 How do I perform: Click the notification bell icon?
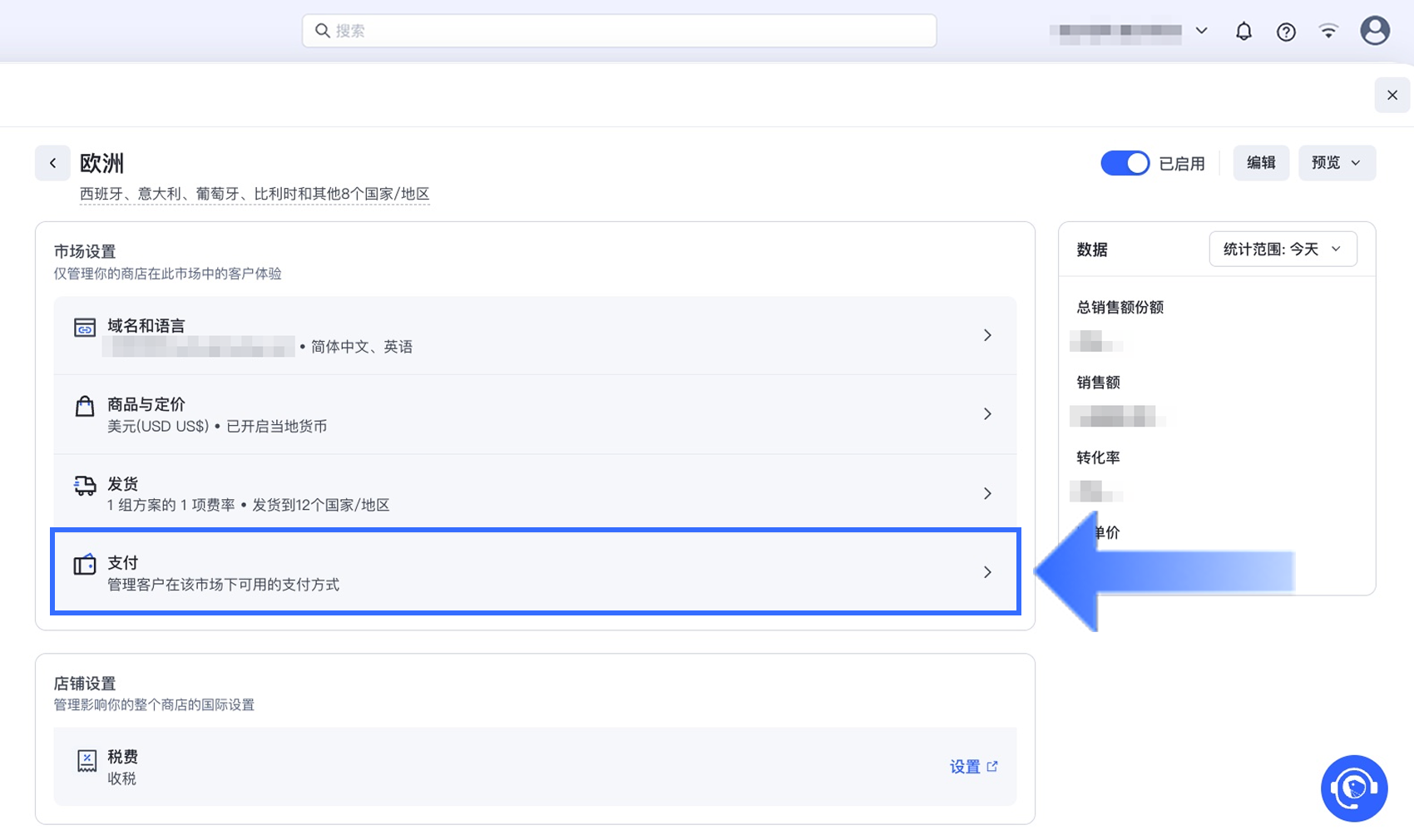coord(1243,32)
